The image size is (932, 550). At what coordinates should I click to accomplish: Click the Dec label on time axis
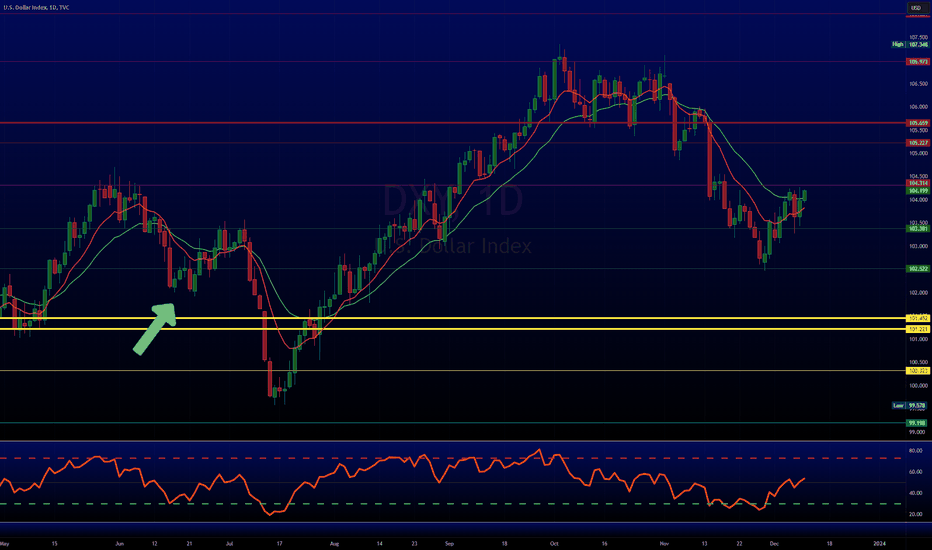coord(774,543)
